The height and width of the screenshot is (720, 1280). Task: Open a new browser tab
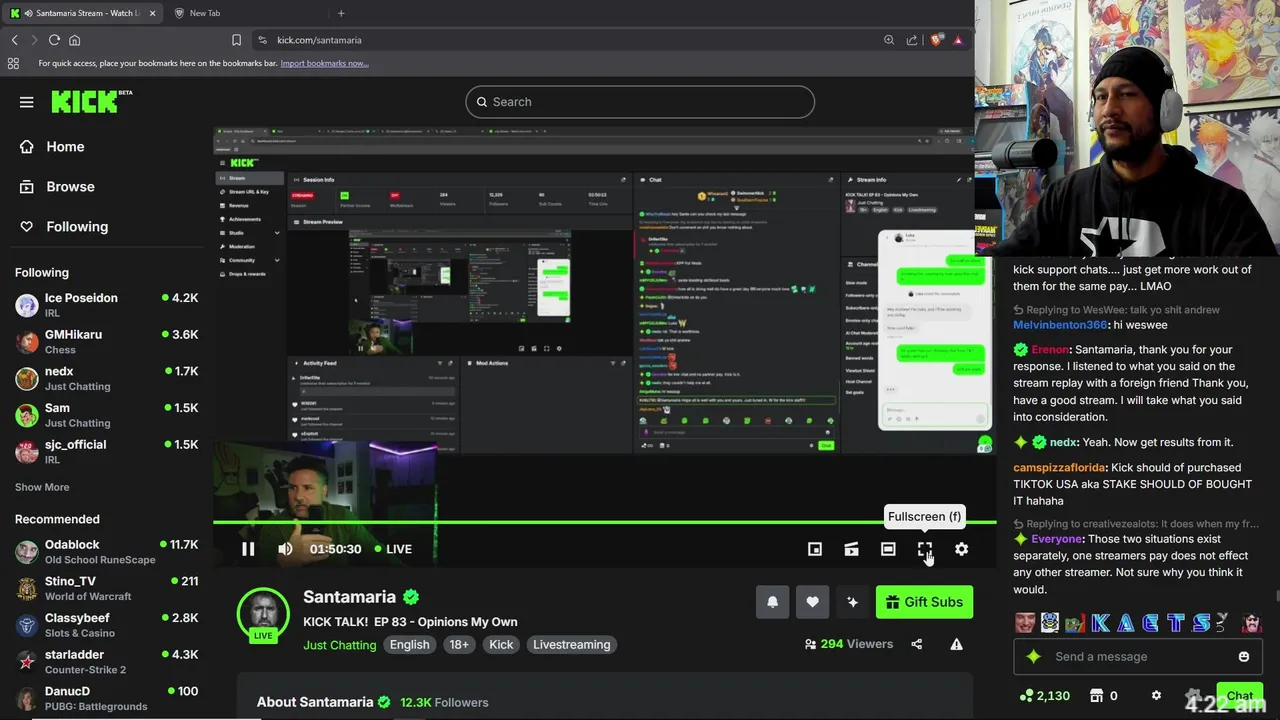point(341,13)
